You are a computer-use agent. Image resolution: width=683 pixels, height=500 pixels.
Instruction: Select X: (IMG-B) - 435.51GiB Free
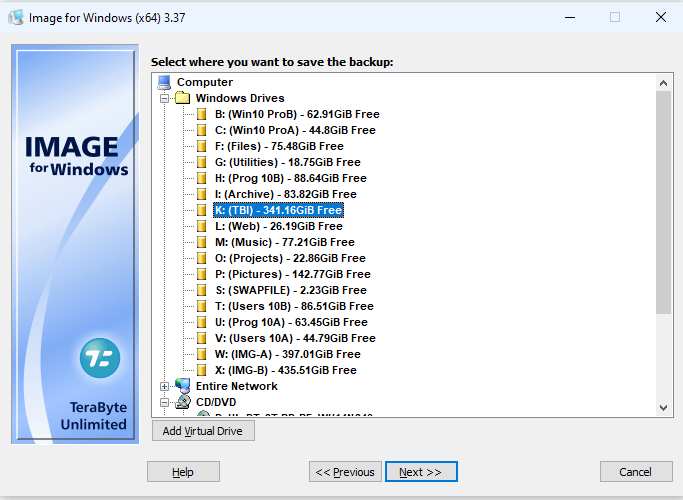coord(285,370)
